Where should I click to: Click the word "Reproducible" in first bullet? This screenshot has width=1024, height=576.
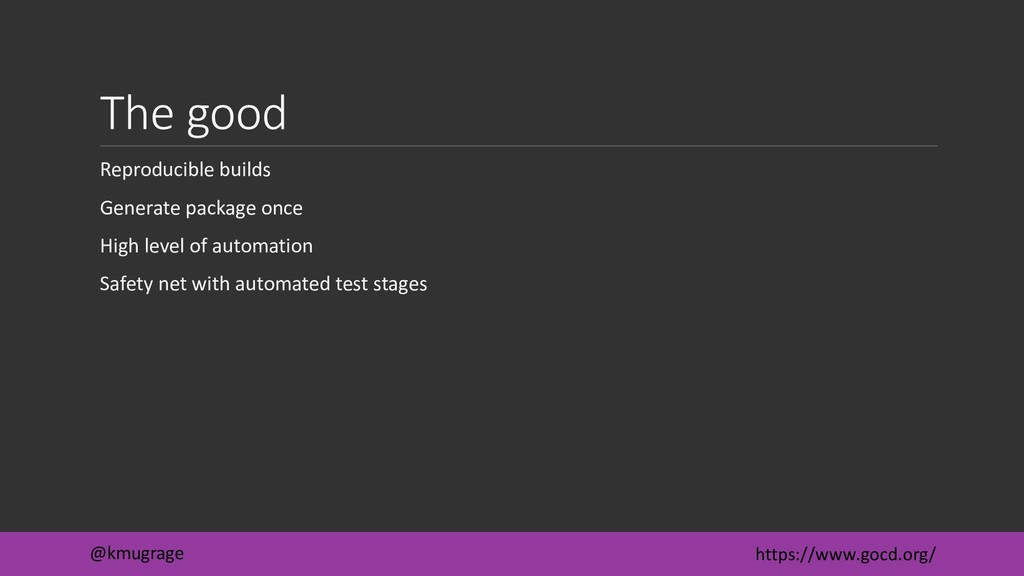pyautogui.click(x=157, y=170)
